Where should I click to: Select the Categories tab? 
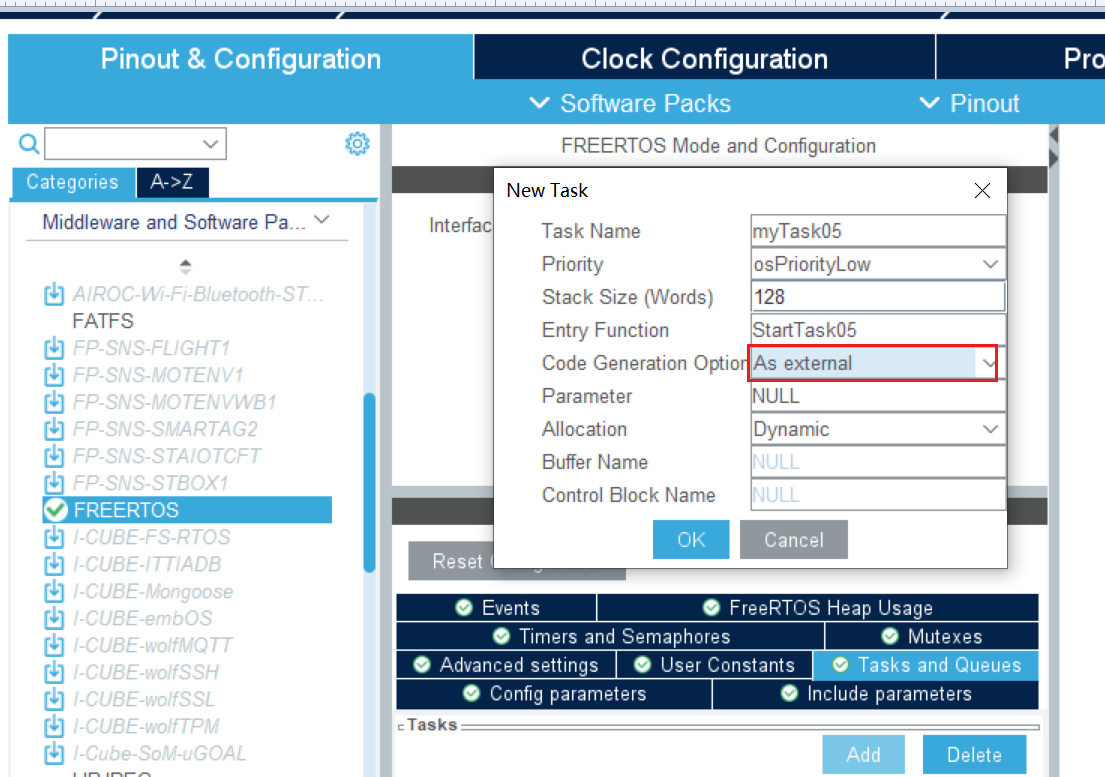(x=73, y=182)
